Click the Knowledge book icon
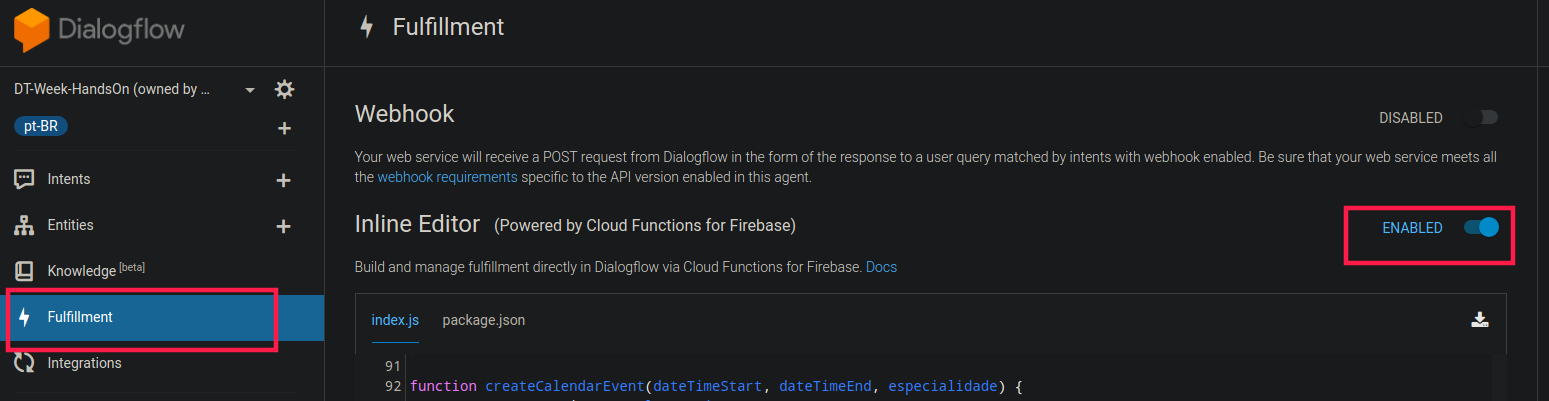This screenshot has height=401, width=1549. 24,271
